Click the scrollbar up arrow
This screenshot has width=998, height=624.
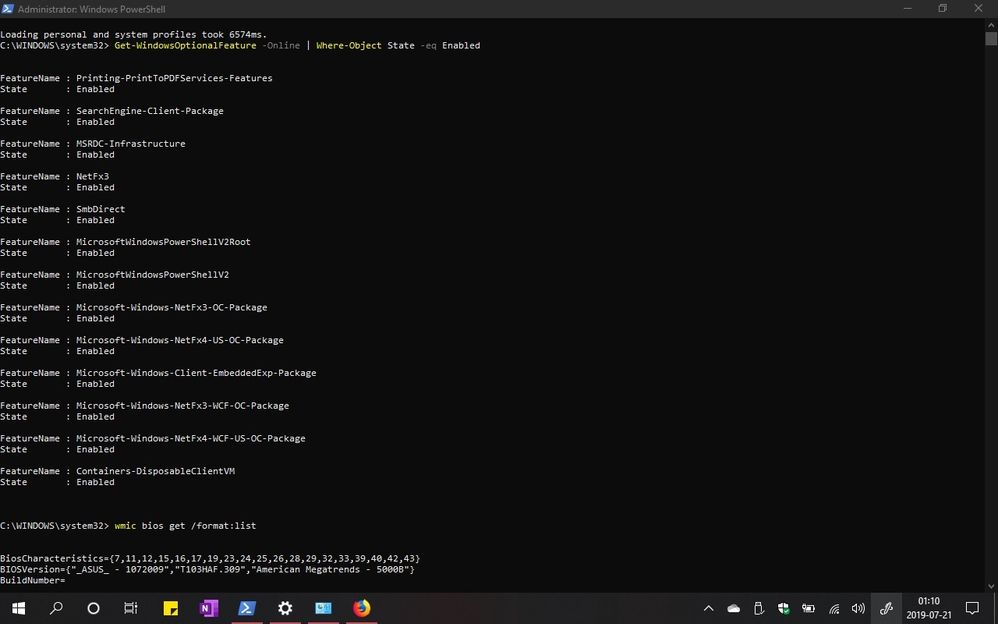(x=991, y=24)
